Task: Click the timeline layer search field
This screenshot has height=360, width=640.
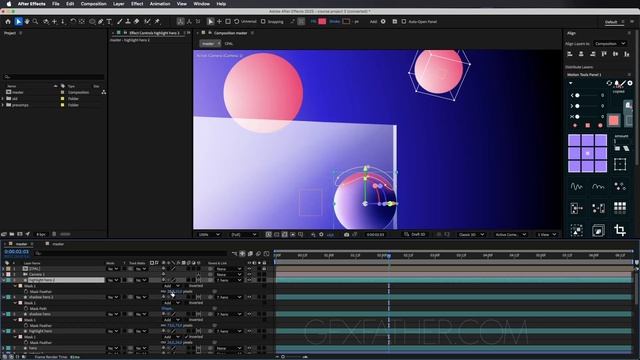Action: [x=131, y=253]
